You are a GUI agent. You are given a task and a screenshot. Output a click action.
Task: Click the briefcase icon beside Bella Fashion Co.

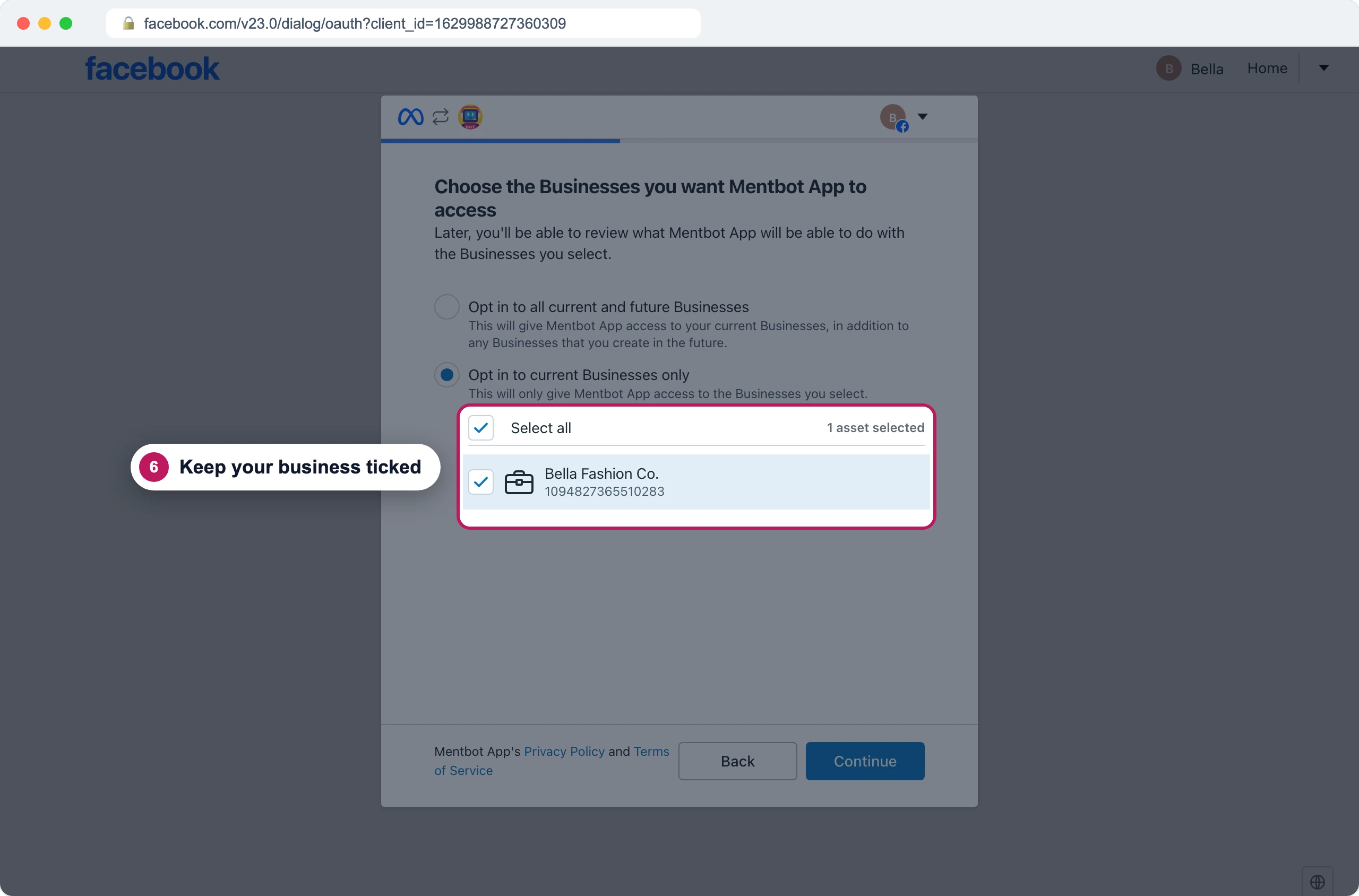point(519,483)
